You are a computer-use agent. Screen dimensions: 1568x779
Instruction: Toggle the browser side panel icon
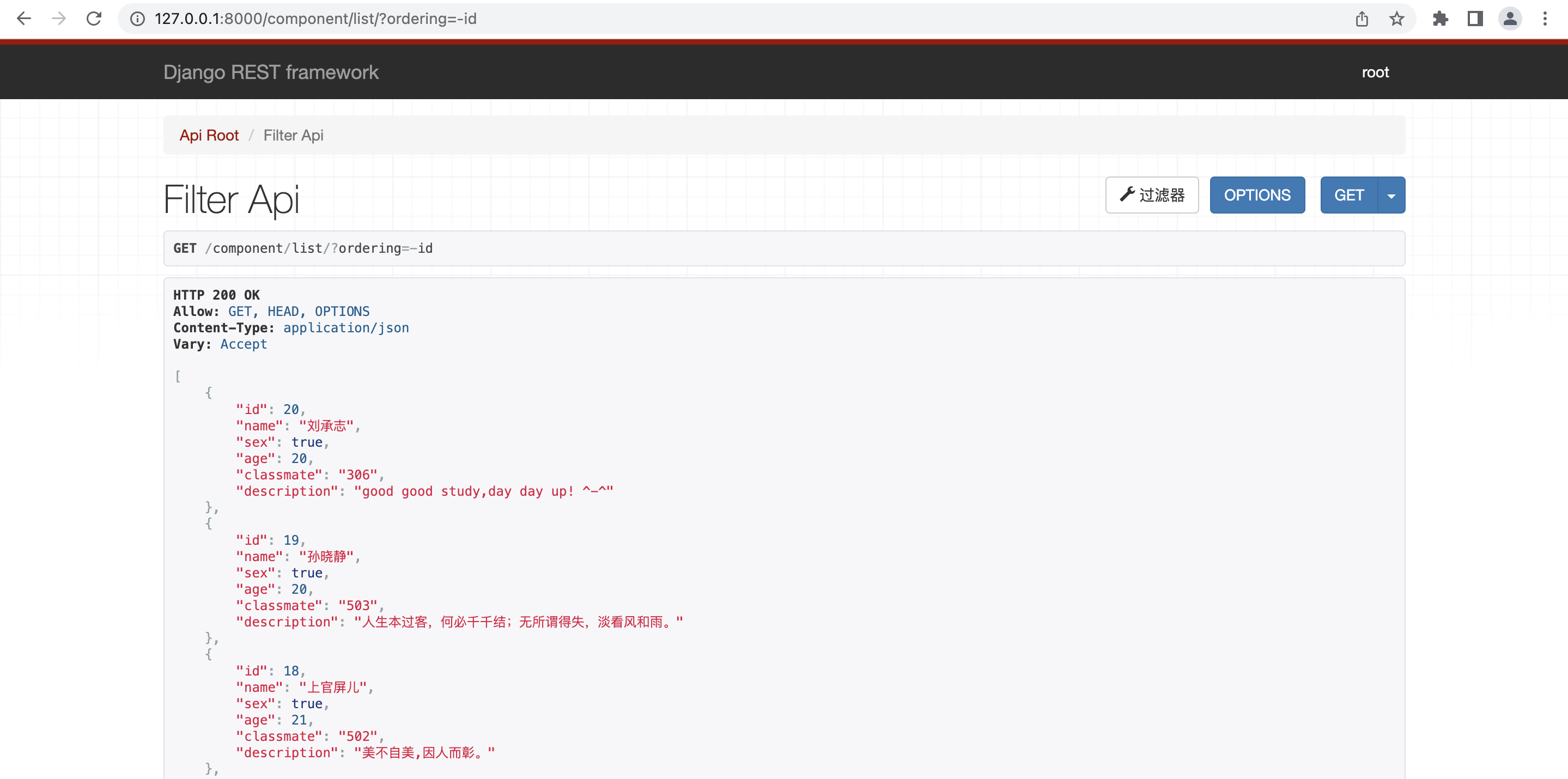pyautogui.click(x=1475, y=19)
